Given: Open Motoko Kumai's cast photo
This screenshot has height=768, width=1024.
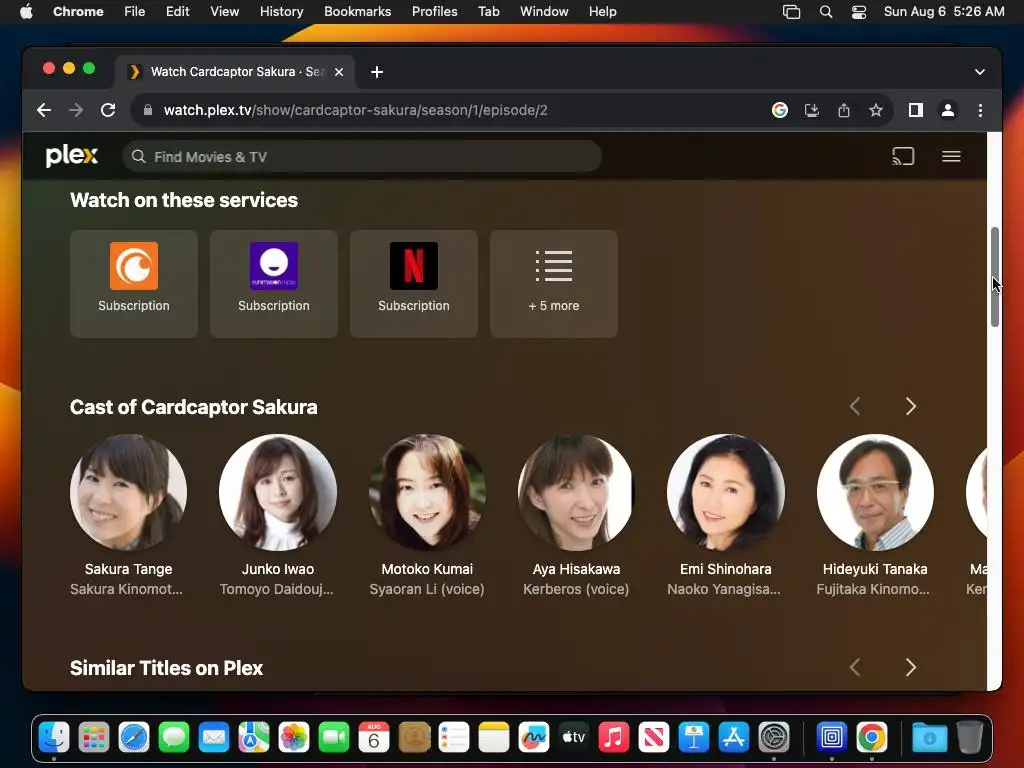Looking at the screenshot, I should (427, 492).
